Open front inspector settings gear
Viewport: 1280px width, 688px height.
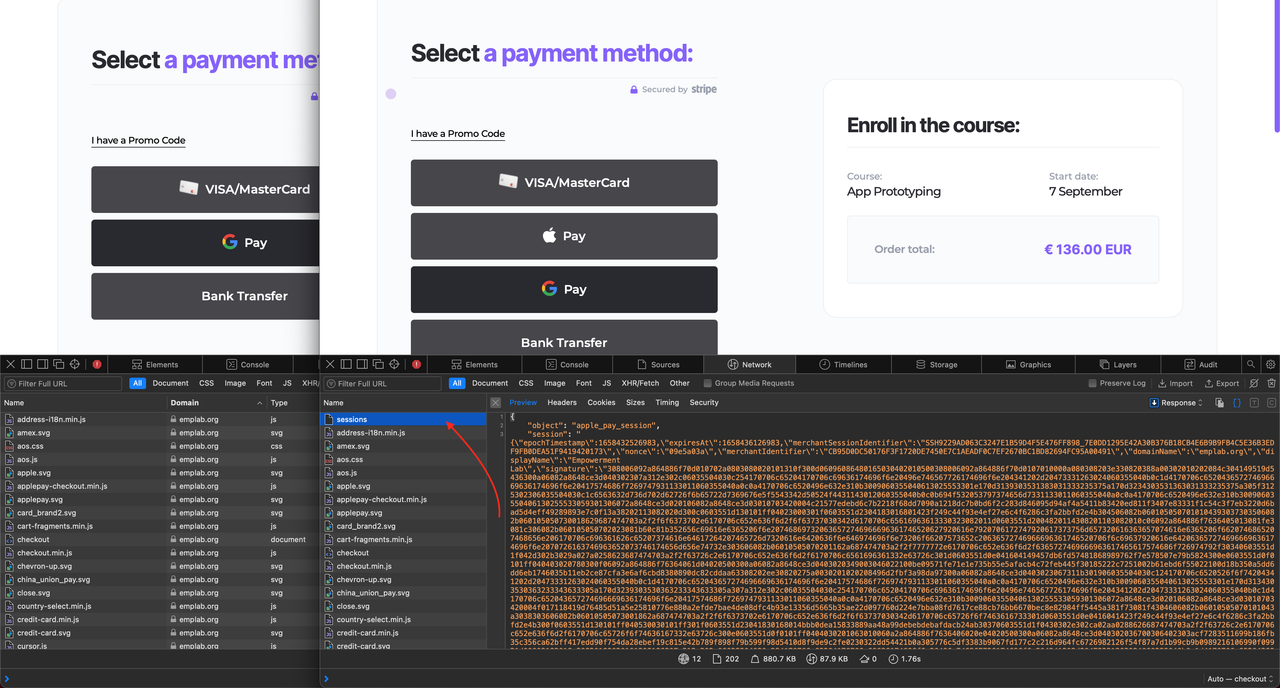point(1270,365)
